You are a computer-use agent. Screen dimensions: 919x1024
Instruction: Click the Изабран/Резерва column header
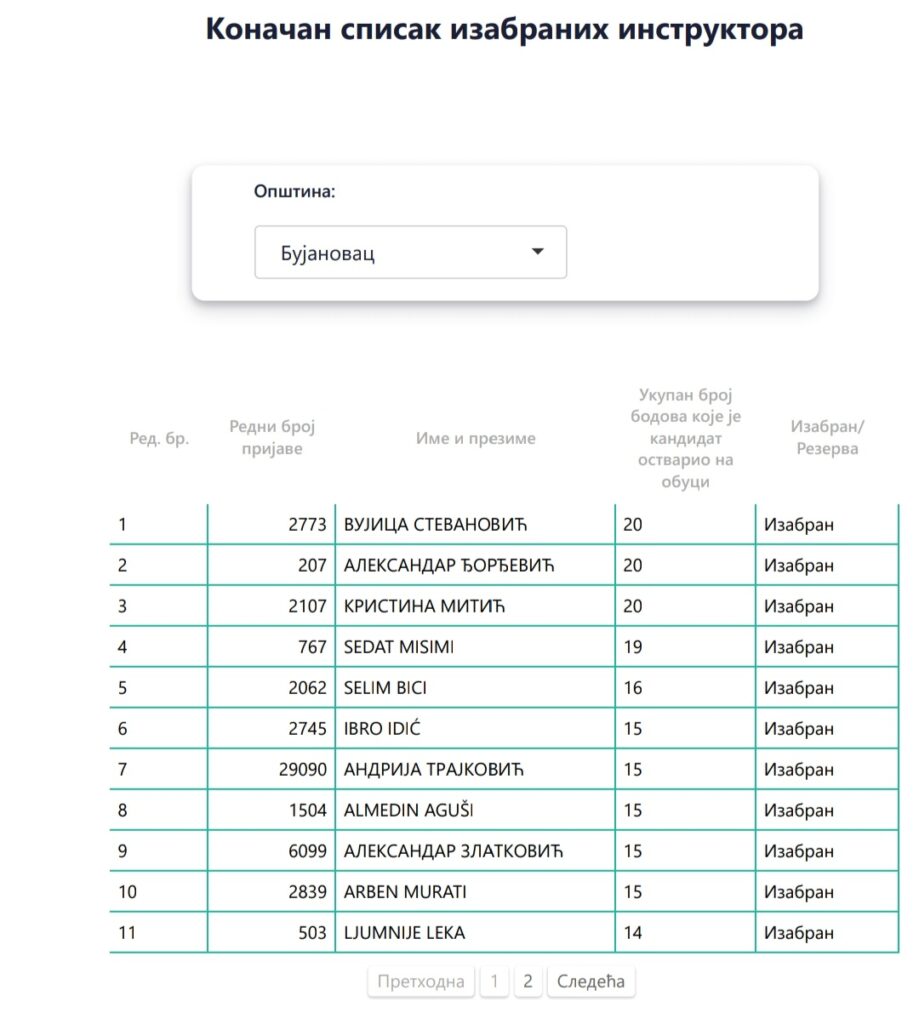click(x=827, y=438)
